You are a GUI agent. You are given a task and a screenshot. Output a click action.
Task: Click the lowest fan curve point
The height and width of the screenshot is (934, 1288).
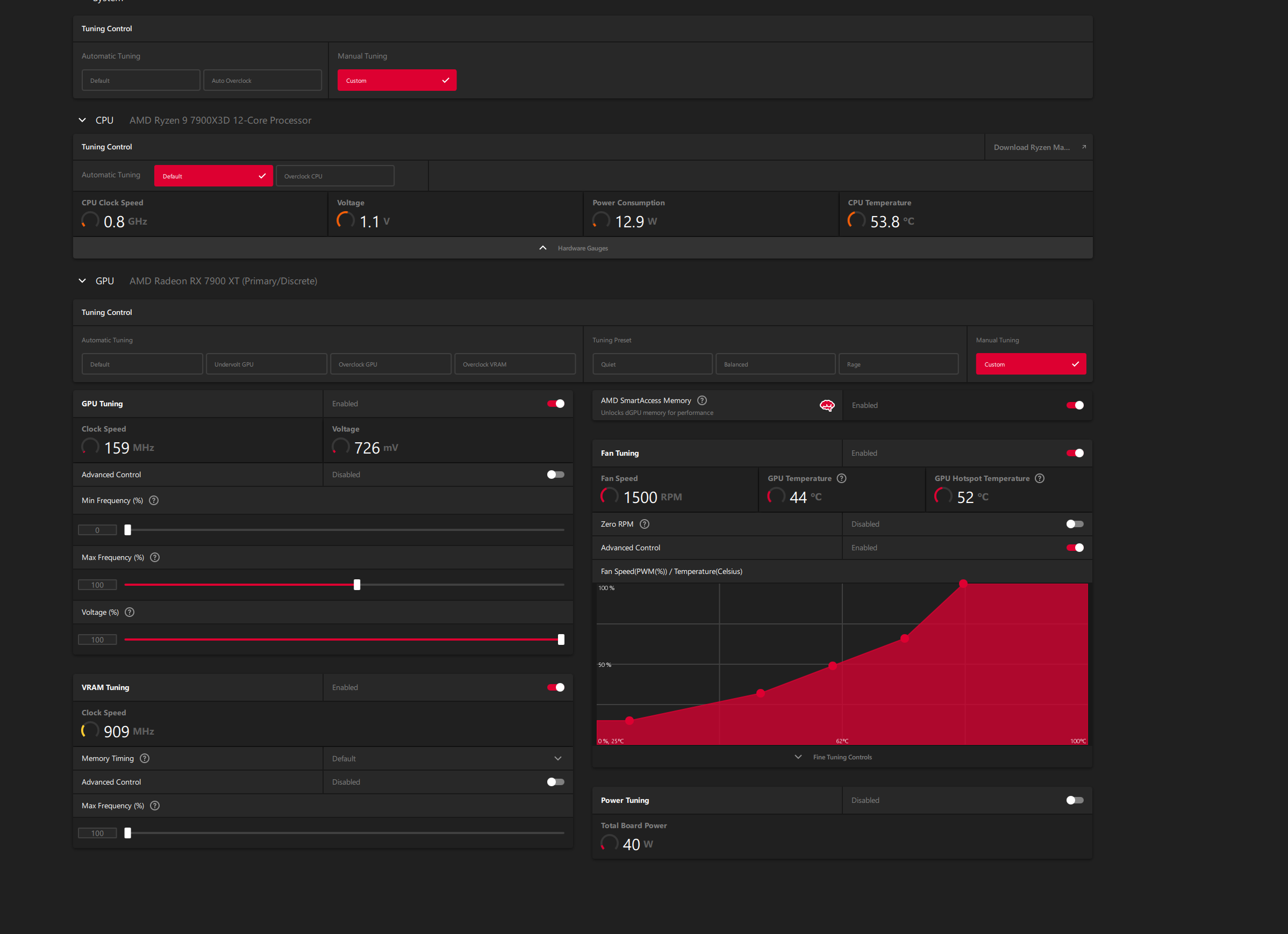(629, 721)
